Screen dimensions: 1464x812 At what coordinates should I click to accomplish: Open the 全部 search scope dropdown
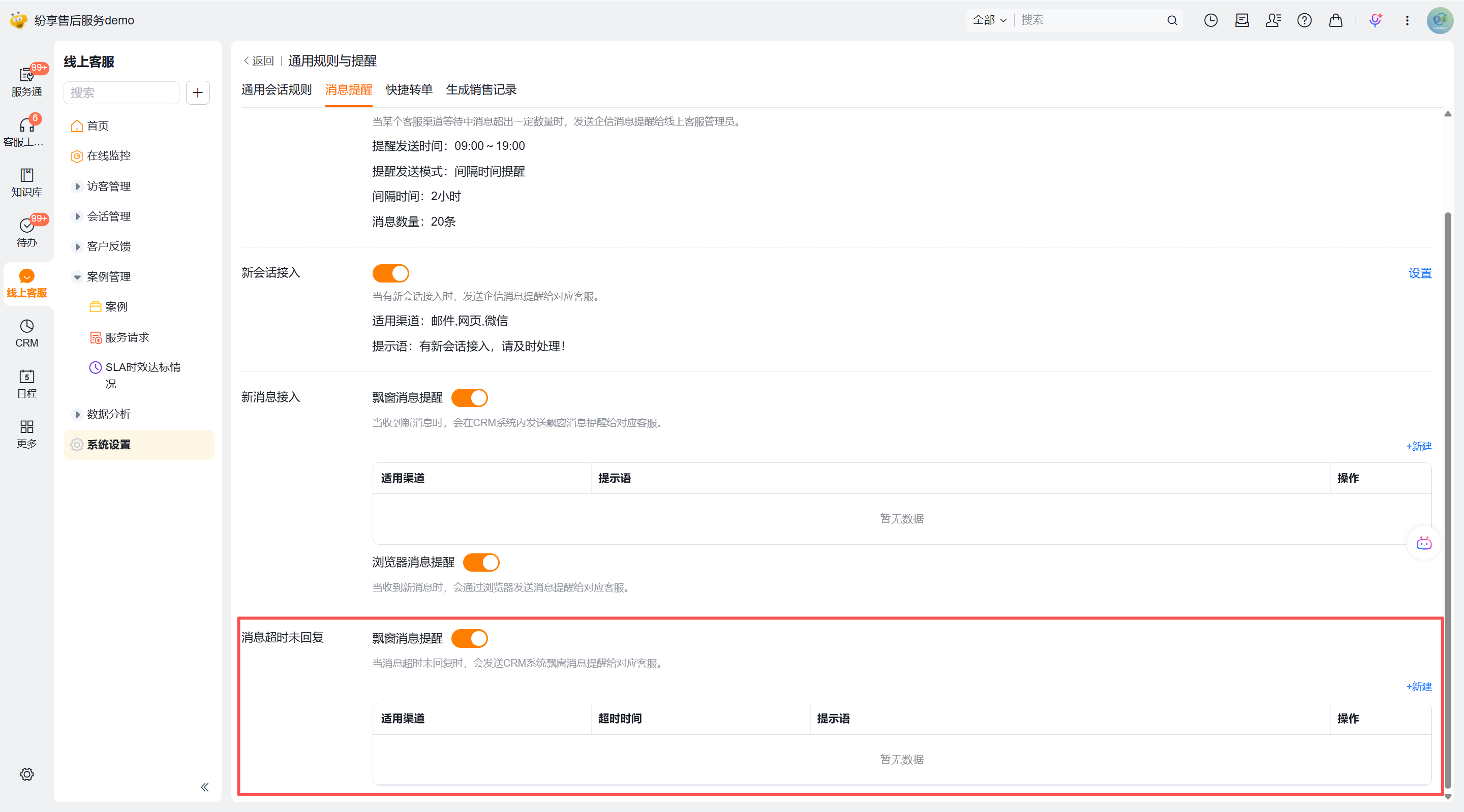[x=989, y=20]
